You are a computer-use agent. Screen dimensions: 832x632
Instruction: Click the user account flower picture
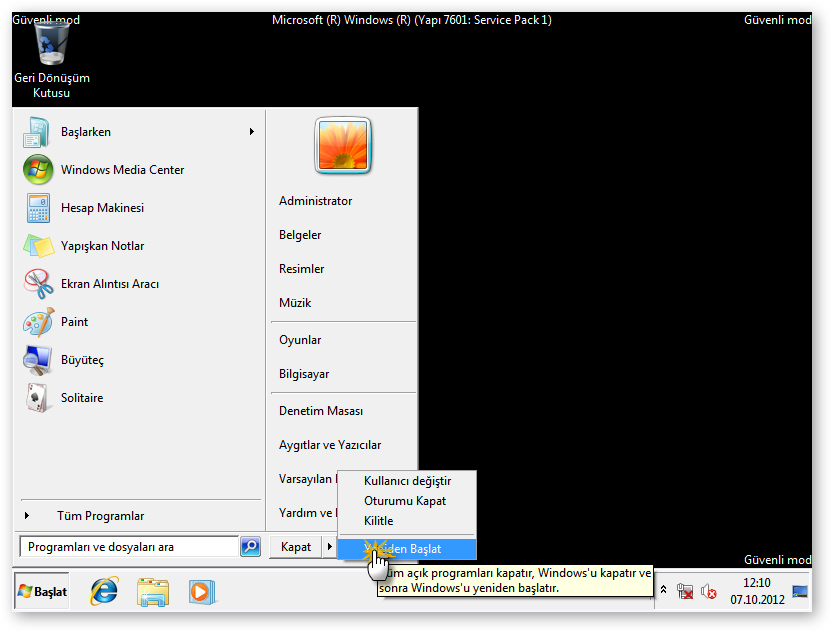(x=343, y=145)
